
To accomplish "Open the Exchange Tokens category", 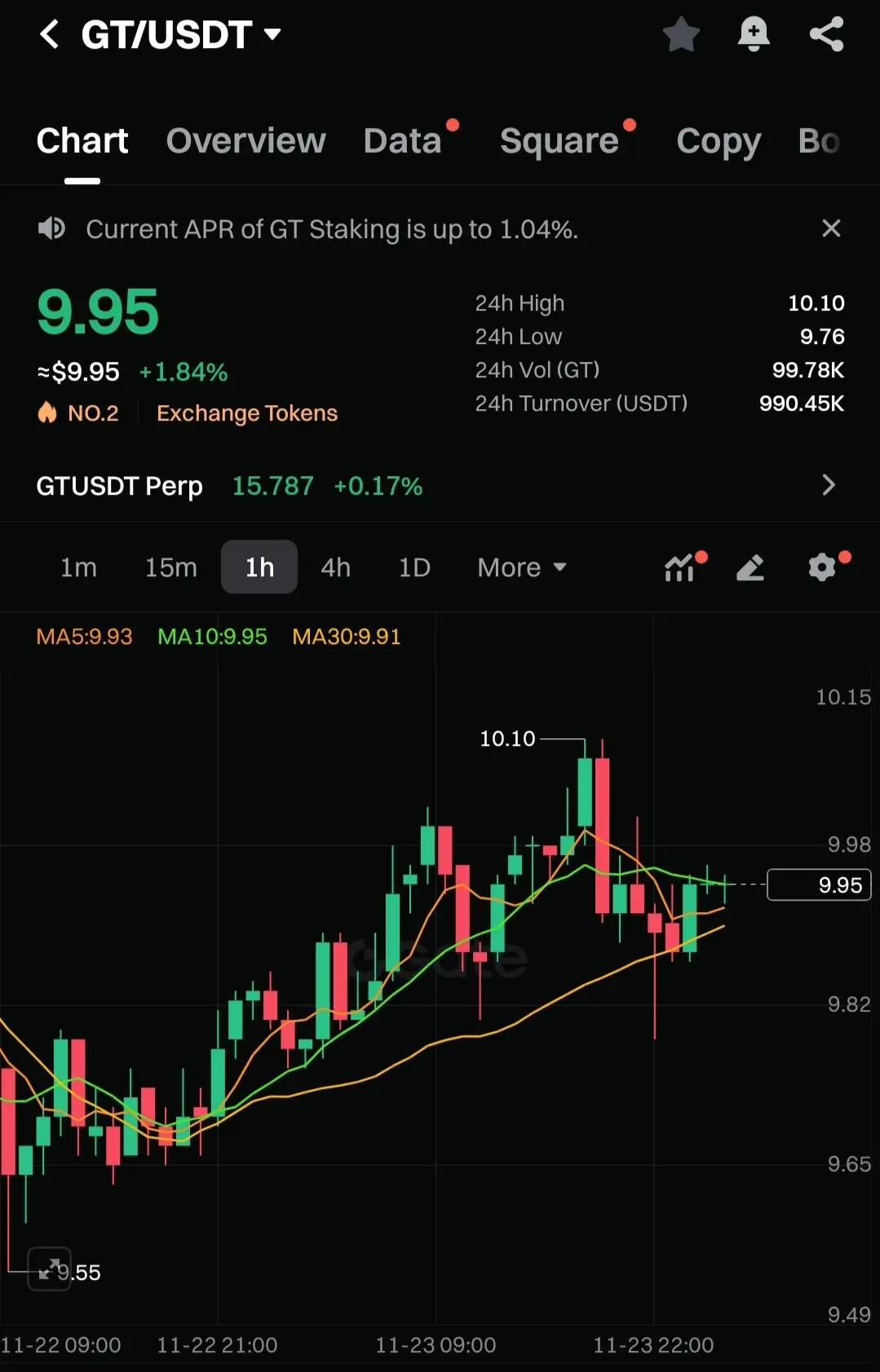I will pyautogui.click(x=247, y=413).
